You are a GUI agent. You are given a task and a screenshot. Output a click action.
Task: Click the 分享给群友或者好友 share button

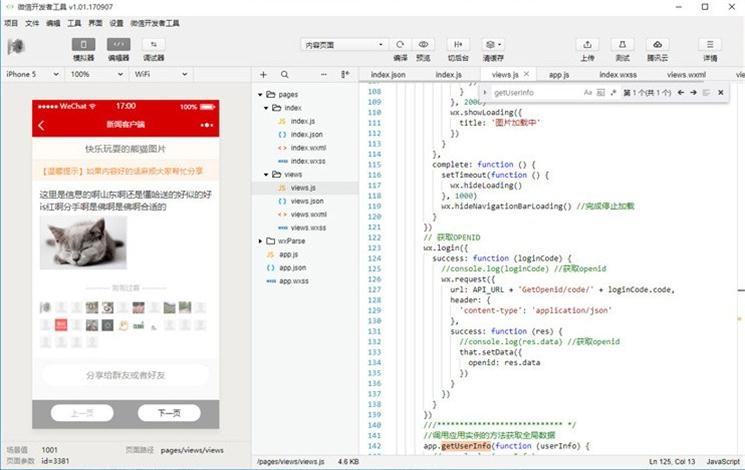coord(126,375)
